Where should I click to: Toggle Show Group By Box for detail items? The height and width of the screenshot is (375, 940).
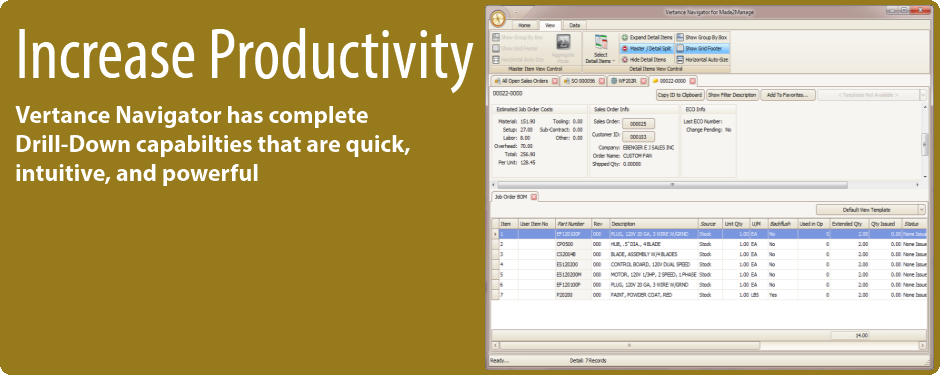point(702,37)
